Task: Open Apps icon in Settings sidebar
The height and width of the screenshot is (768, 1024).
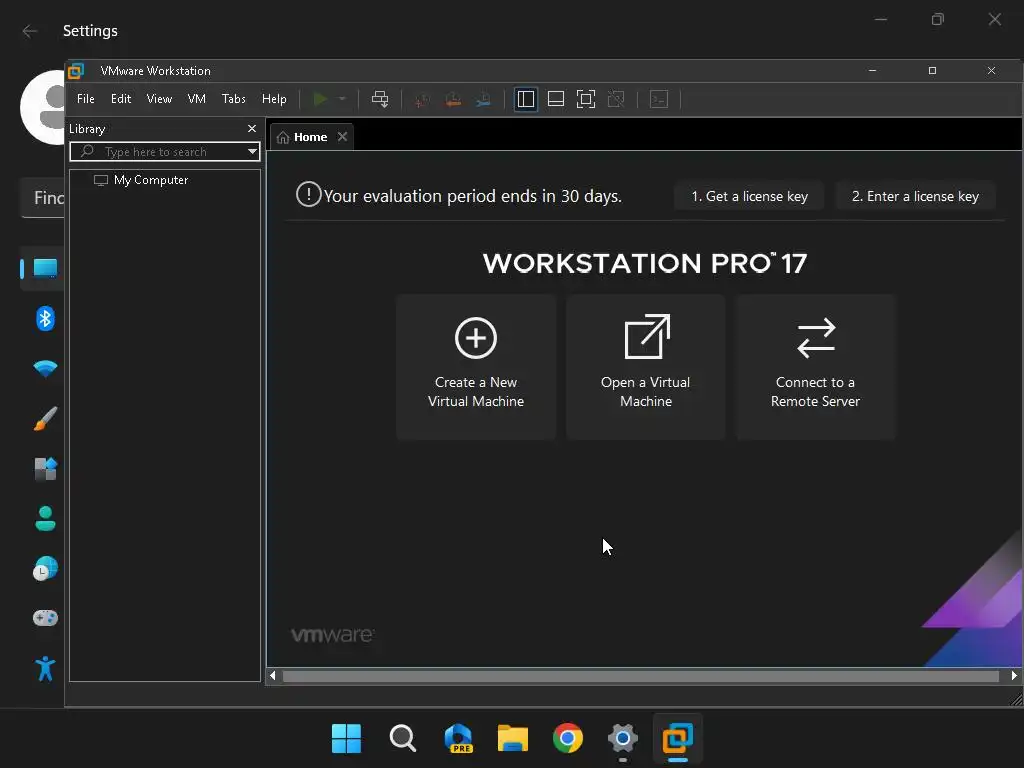Action: click(x=45, y=468)
